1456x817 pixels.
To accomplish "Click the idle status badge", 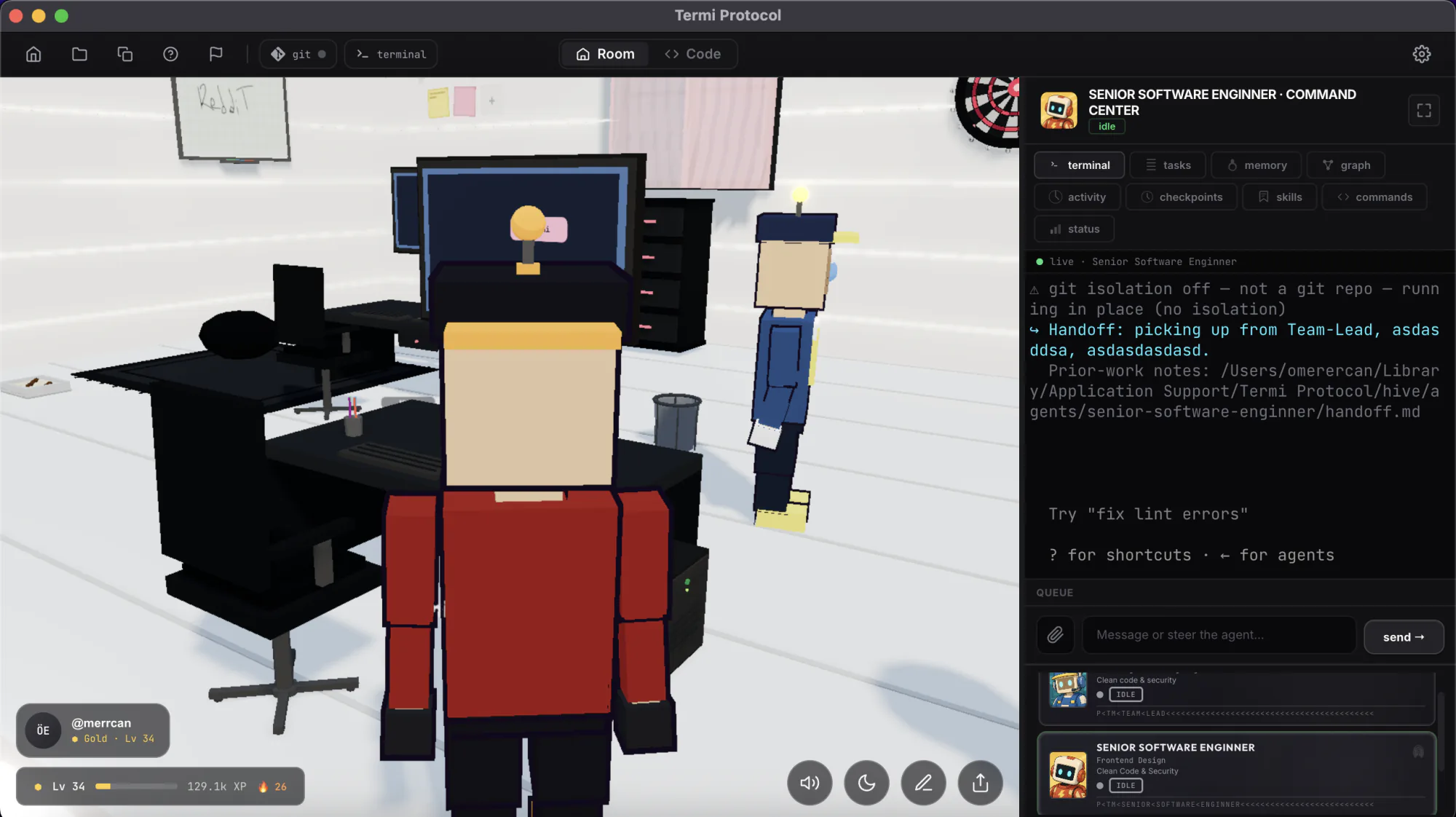I will point(1107,127).
